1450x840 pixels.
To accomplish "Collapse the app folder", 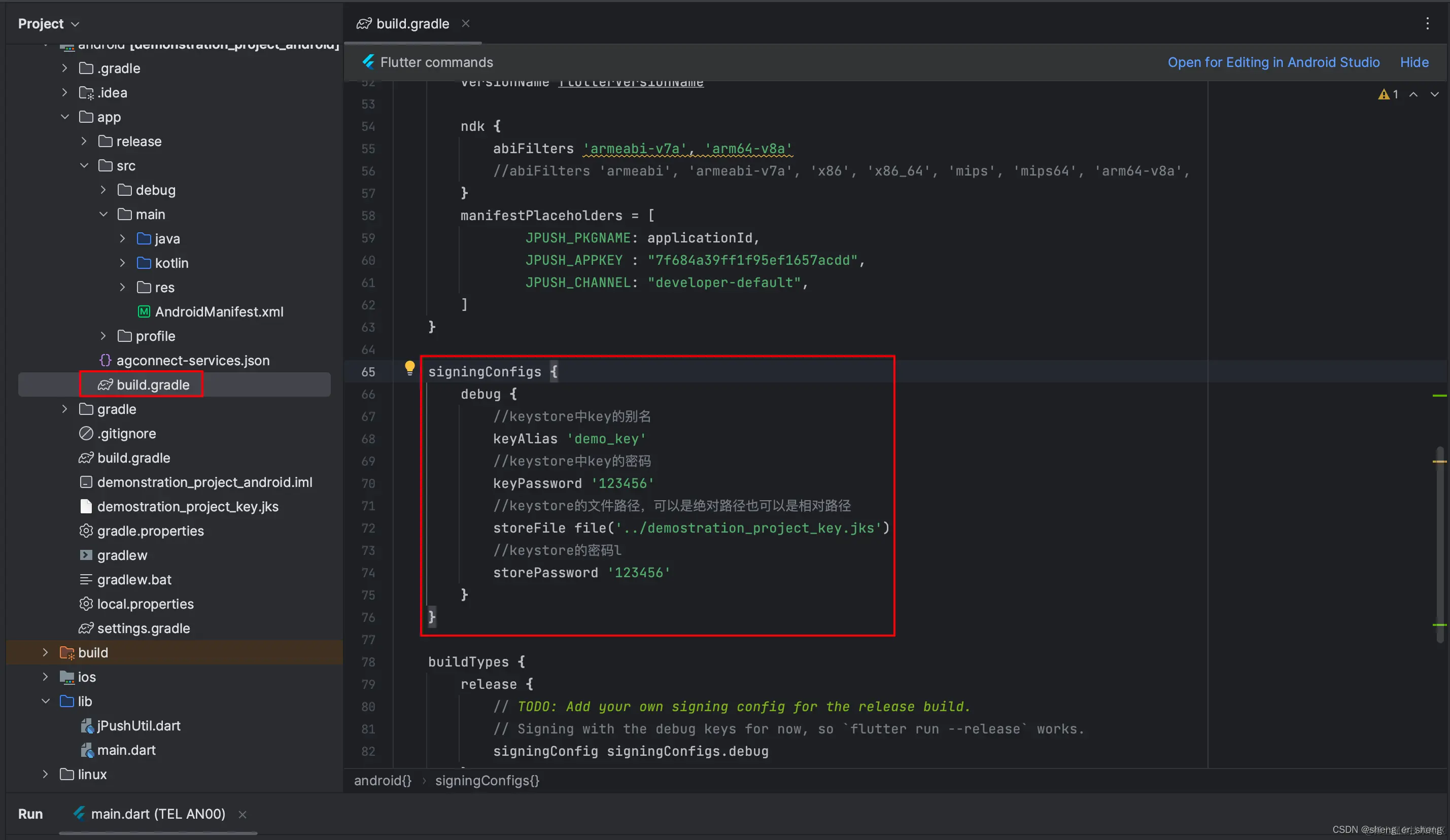I will click(64, 117).
